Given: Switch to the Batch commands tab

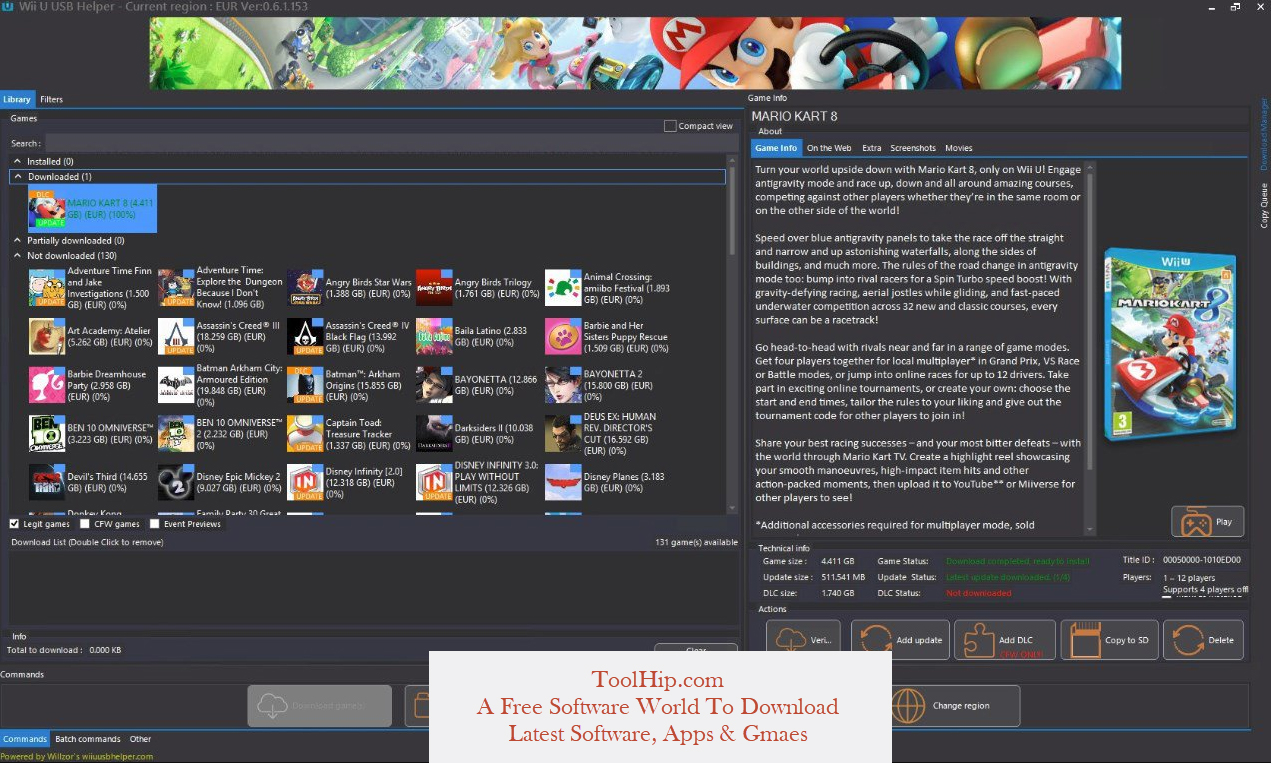Looking at the screenshot, I should click(x=88, y=739).
